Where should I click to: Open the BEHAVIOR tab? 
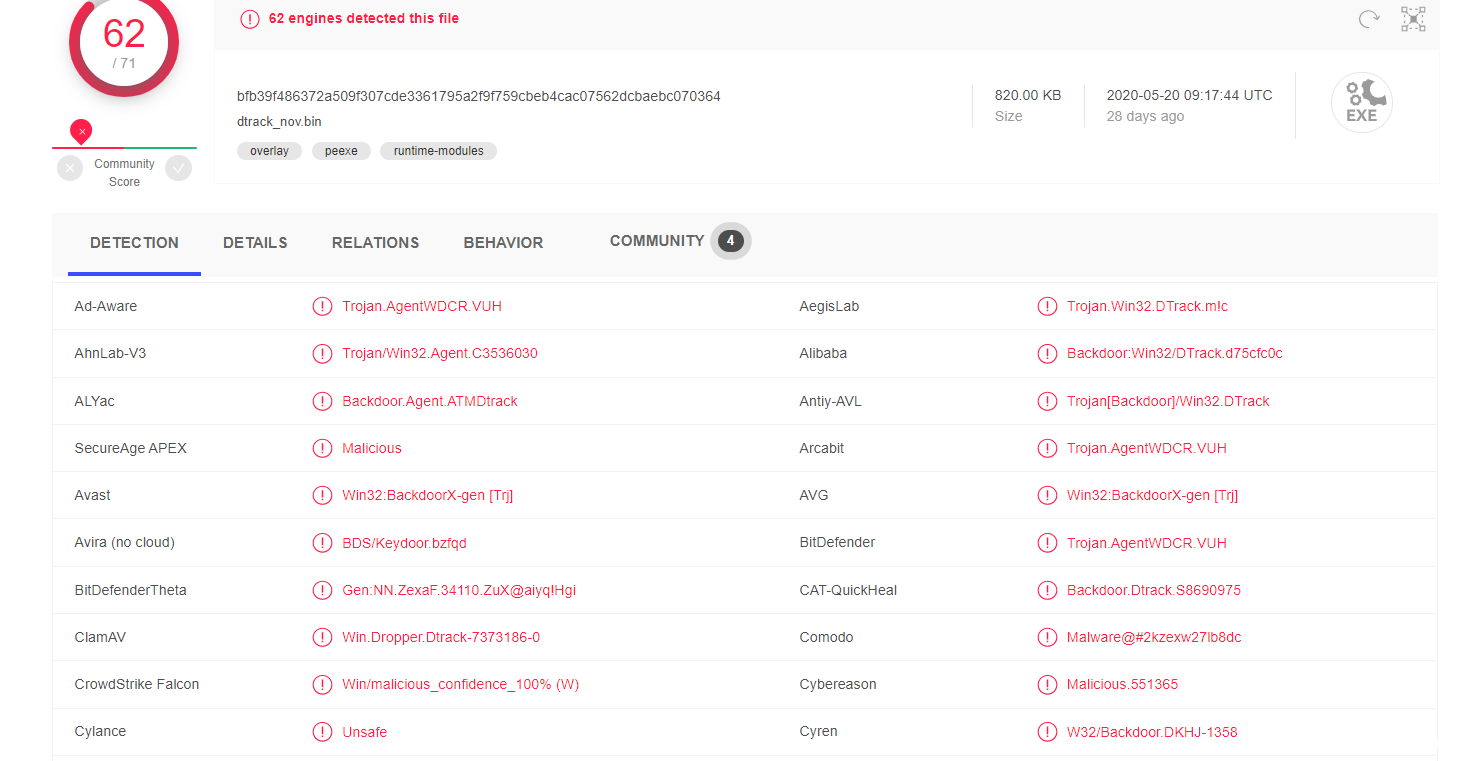coord(503,243)
